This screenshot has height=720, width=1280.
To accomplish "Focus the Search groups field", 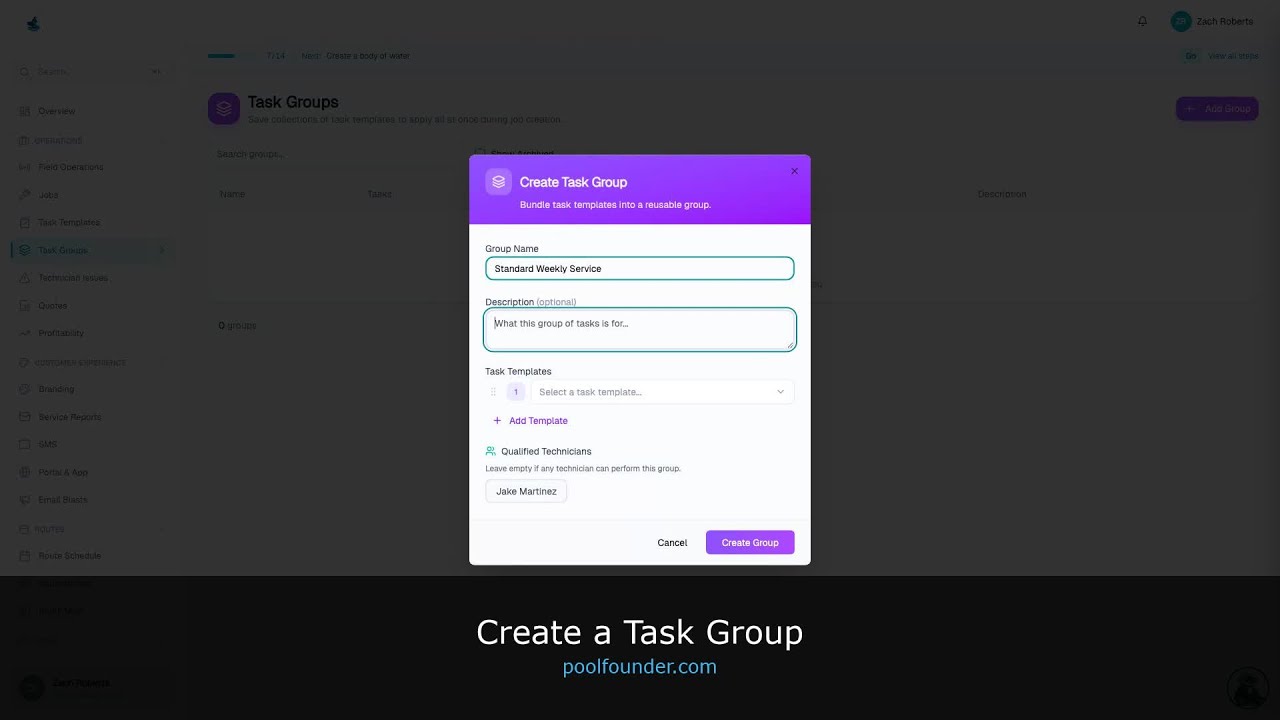I will pyautogui.click(x=335, y=154).
